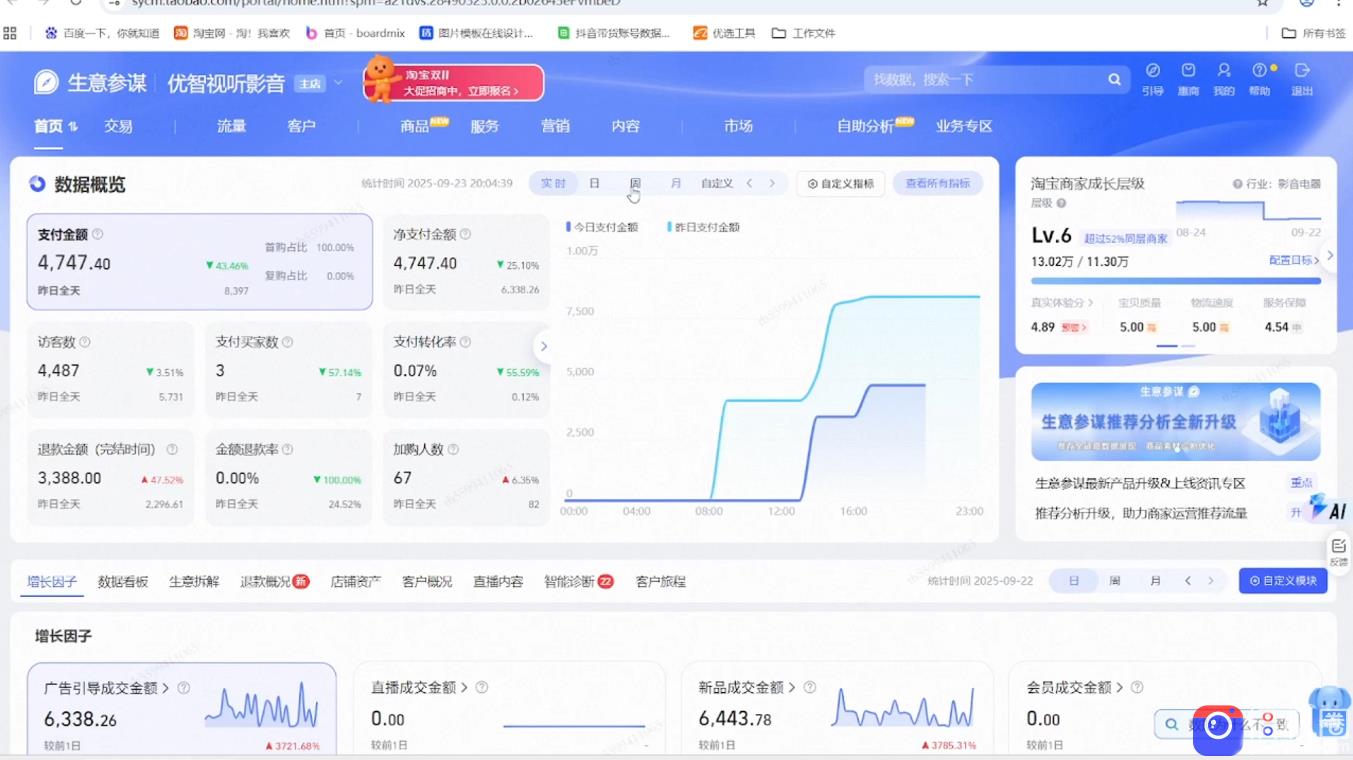This screenshot has height=760, width=1353.
Task: Open the AI assistant floating icon
Action: click(1326, 508)
